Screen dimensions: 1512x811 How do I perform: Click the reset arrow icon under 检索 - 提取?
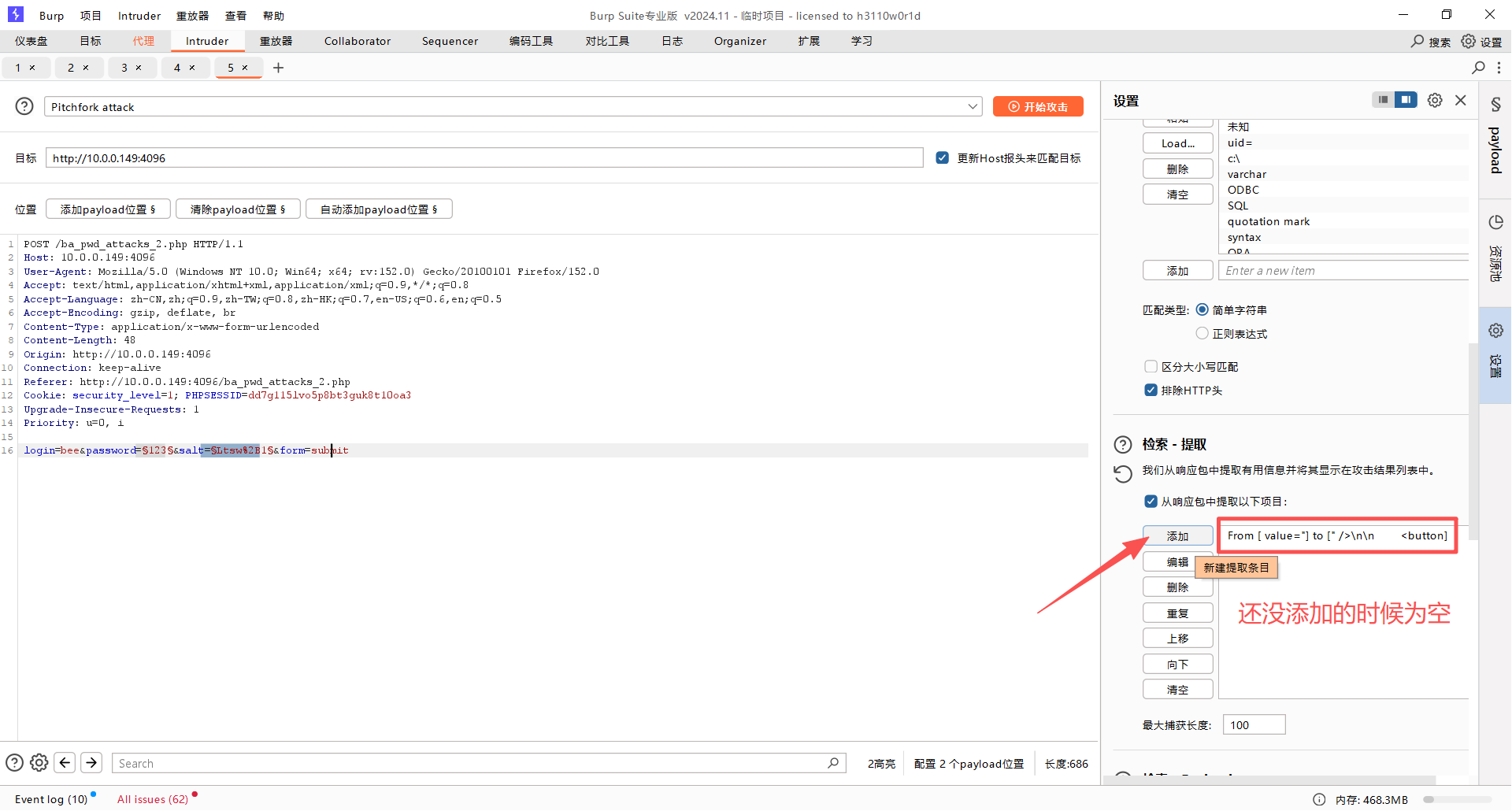1123,473
